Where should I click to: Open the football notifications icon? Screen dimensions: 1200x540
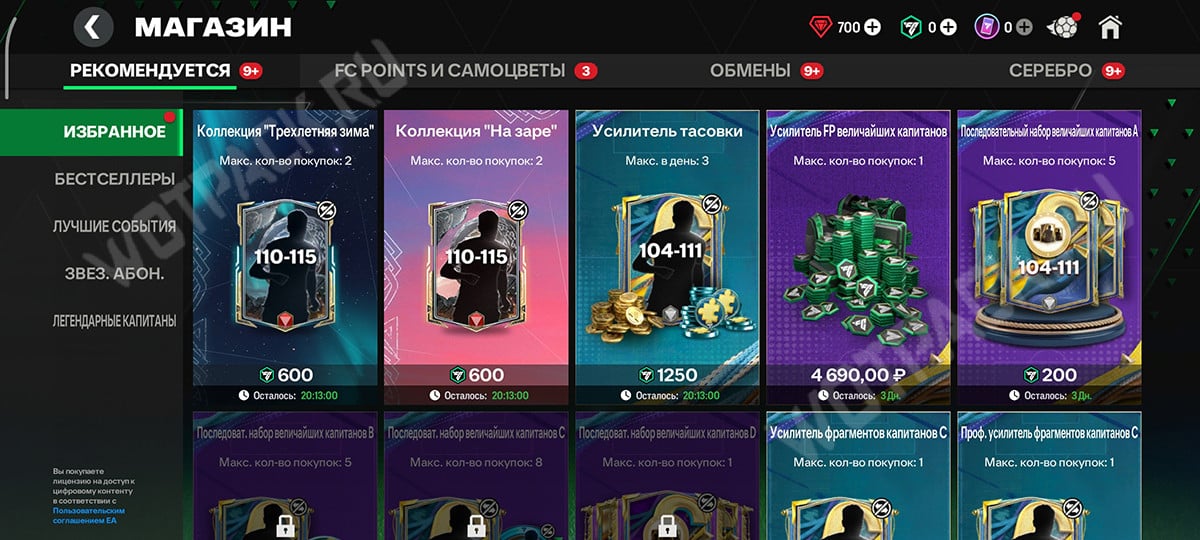[1061, 27]
